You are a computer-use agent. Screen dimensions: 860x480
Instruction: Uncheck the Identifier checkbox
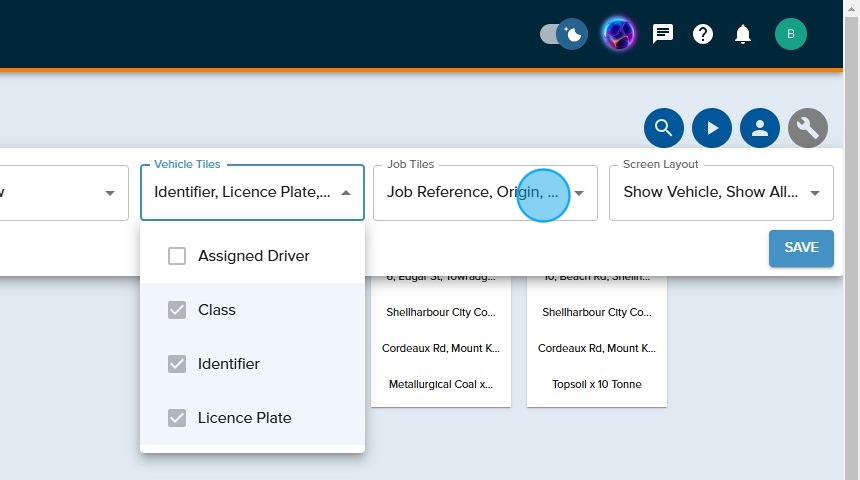(177, 364)
